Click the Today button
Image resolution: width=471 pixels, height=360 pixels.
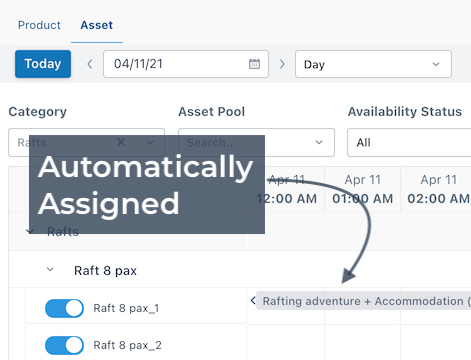point(43,64)
